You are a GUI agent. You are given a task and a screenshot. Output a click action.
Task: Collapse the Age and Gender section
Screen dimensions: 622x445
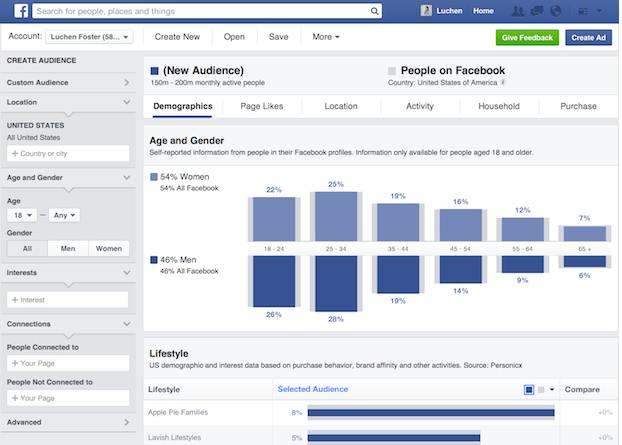tap(68, 178)
